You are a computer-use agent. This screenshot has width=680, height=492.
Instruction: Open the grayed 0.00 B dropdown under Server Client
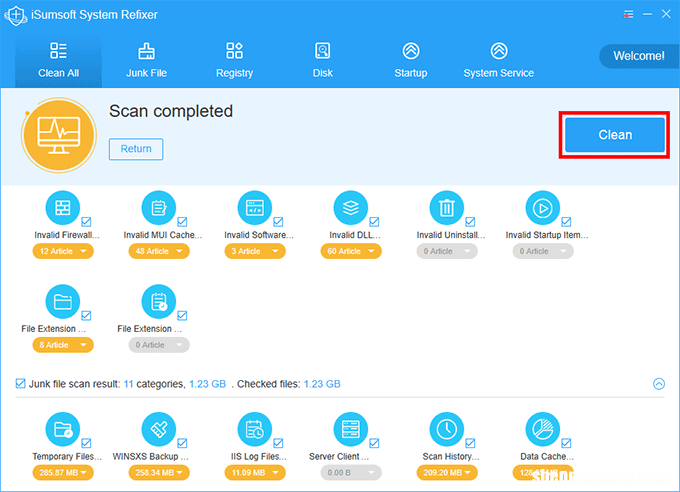351,472
